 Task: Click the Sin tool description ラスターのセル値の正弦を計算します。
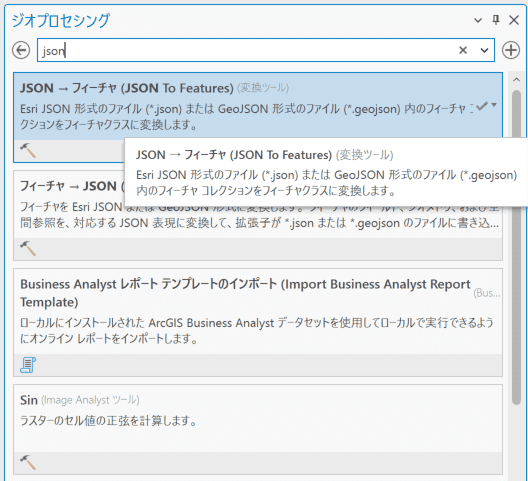[x=108, y=421]
